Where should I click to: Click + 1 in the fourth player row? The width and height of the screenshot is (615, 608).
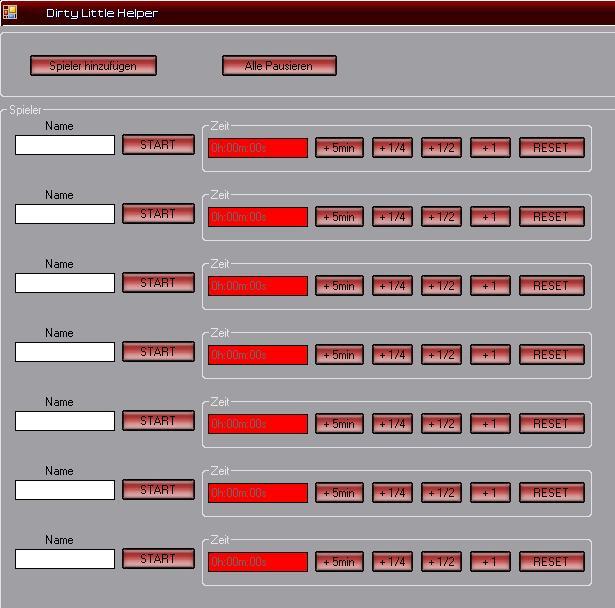tap(490, 355)
